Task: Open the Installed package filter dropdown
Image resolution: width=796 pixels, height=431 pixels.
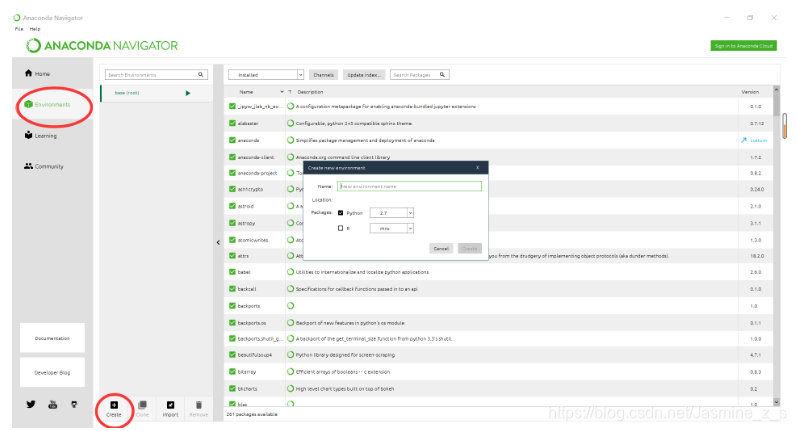Action: pos(266,75)
